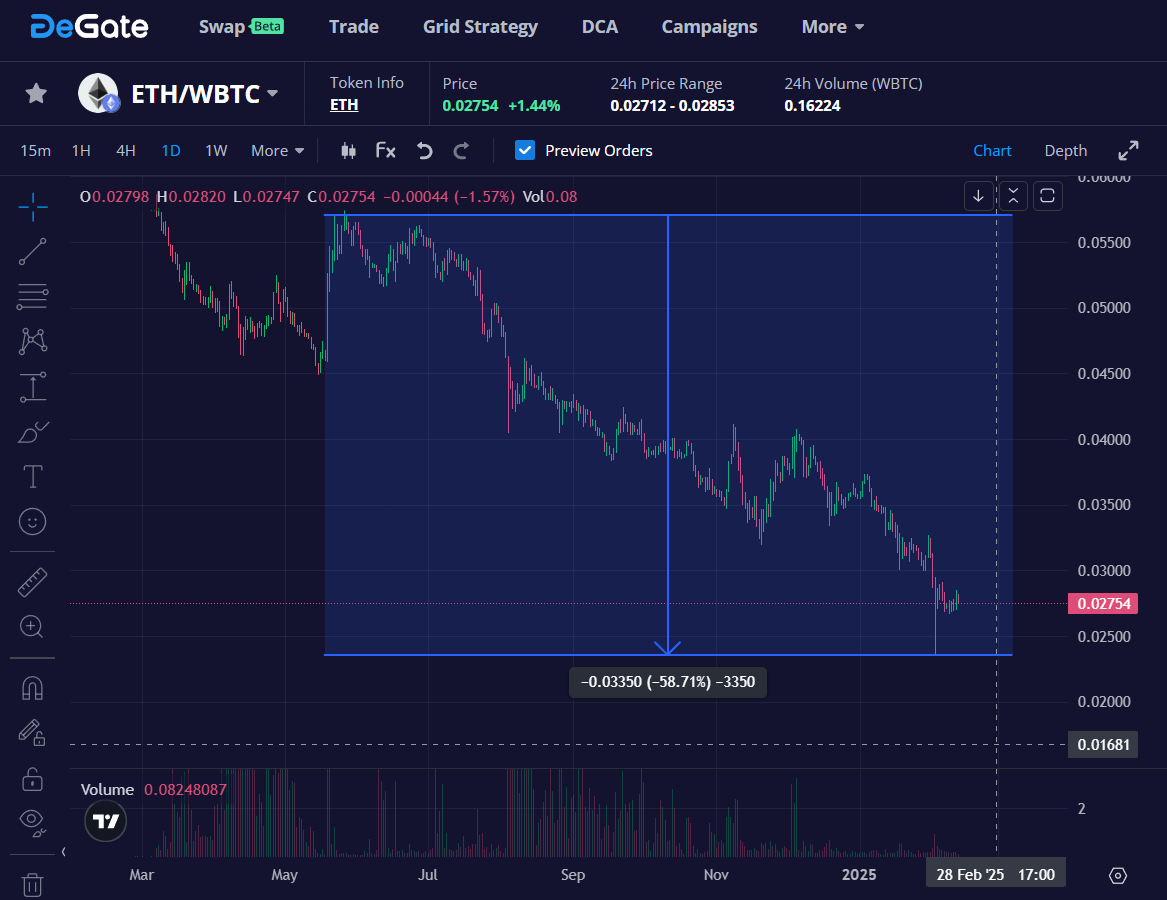Screen dimensions: 1167x900
Task: Select the Text annotation tool
Action: coord(32,476)
